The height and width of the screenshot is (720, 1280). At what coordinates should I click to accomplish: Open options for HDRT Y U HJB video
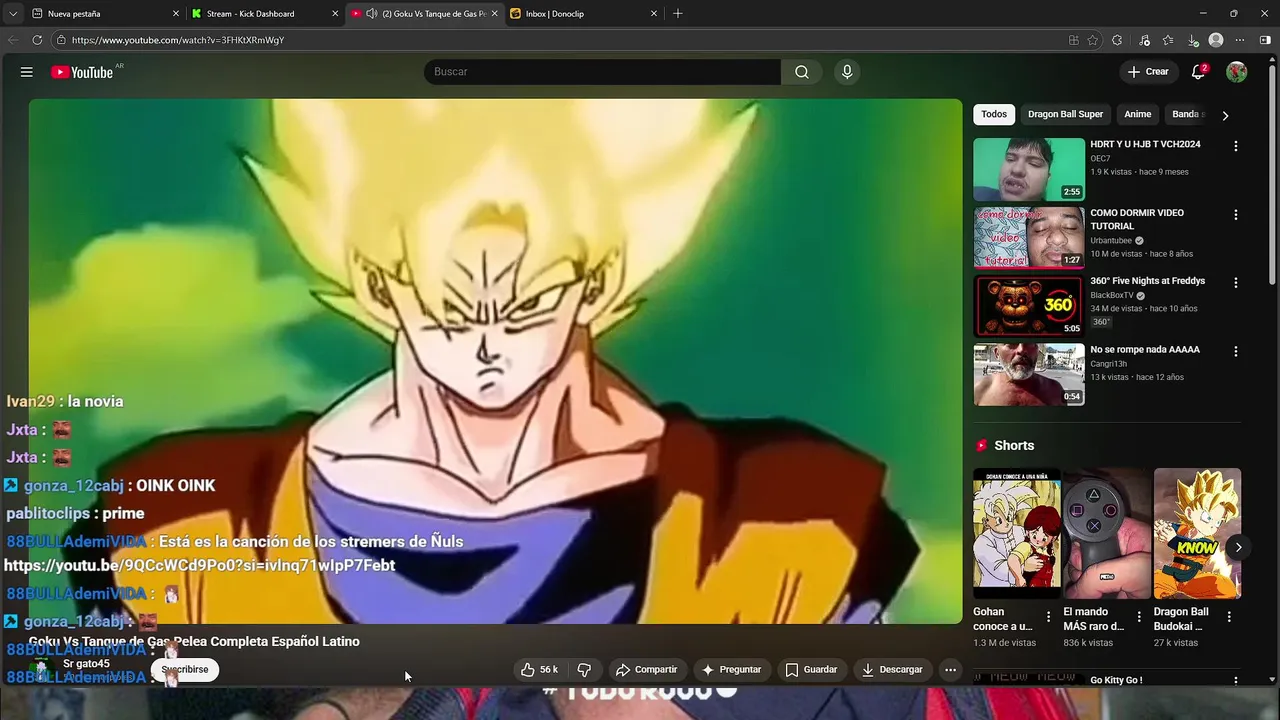point(1235,146)
